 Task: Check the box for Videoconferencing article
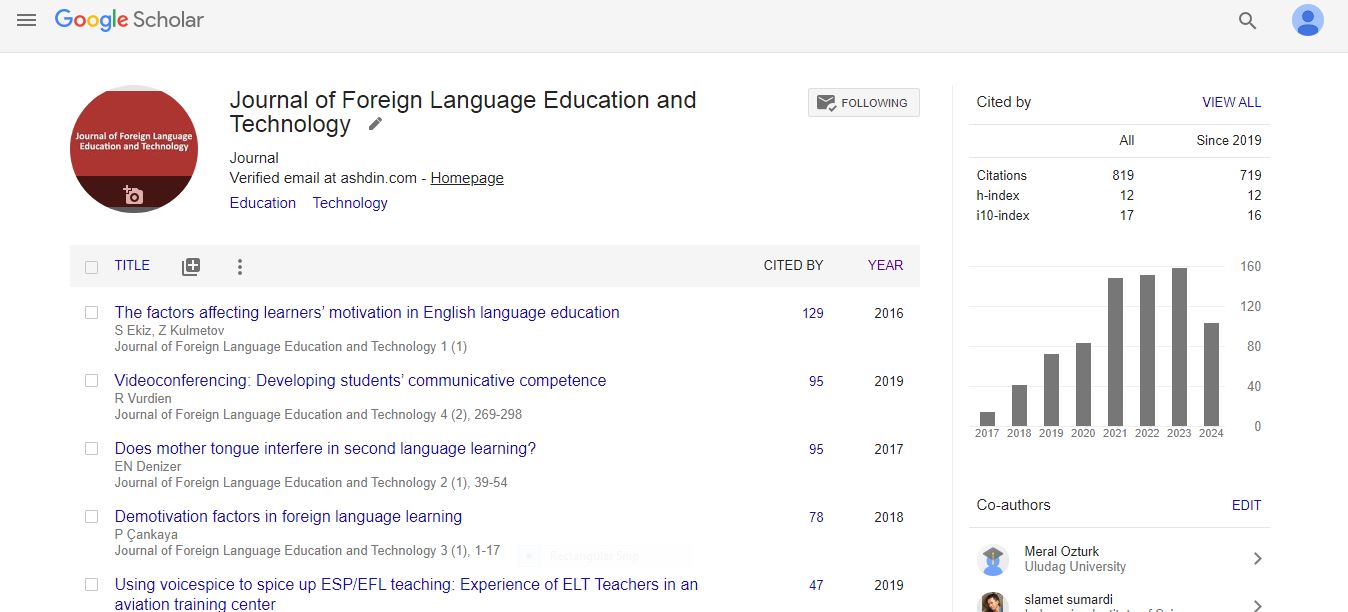92,381
